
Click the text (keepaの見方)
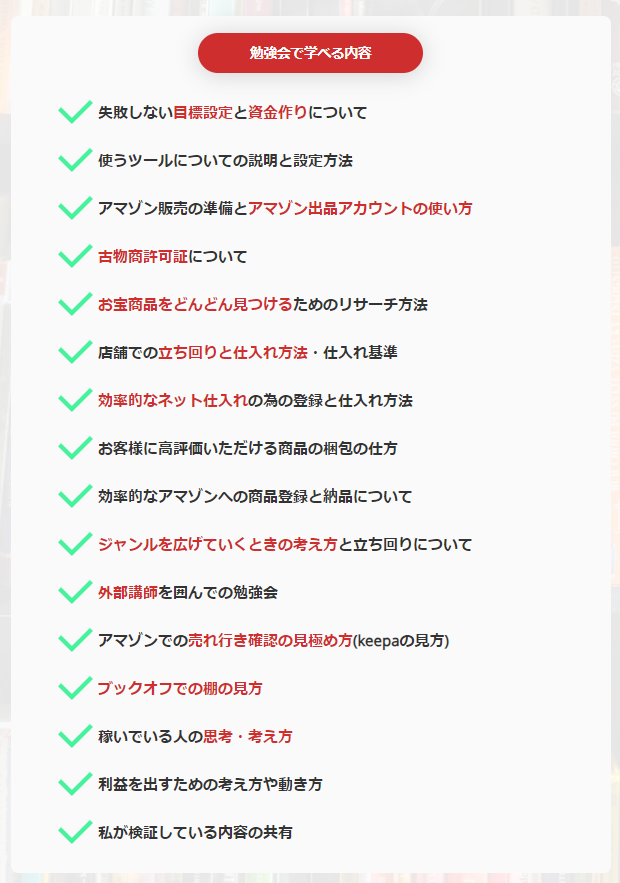point(401,641)
